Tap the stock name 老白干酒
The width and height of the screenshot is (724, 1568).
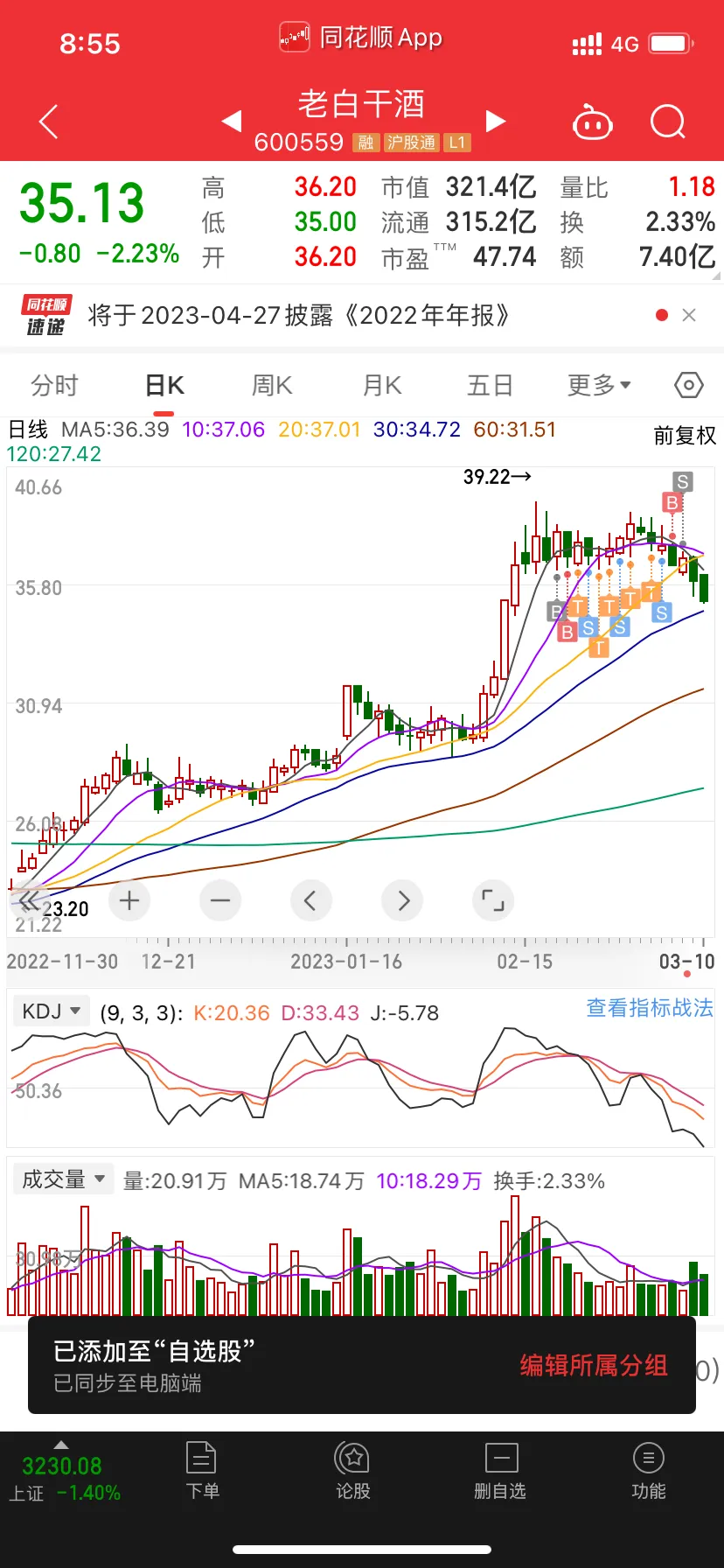point(361,104)
